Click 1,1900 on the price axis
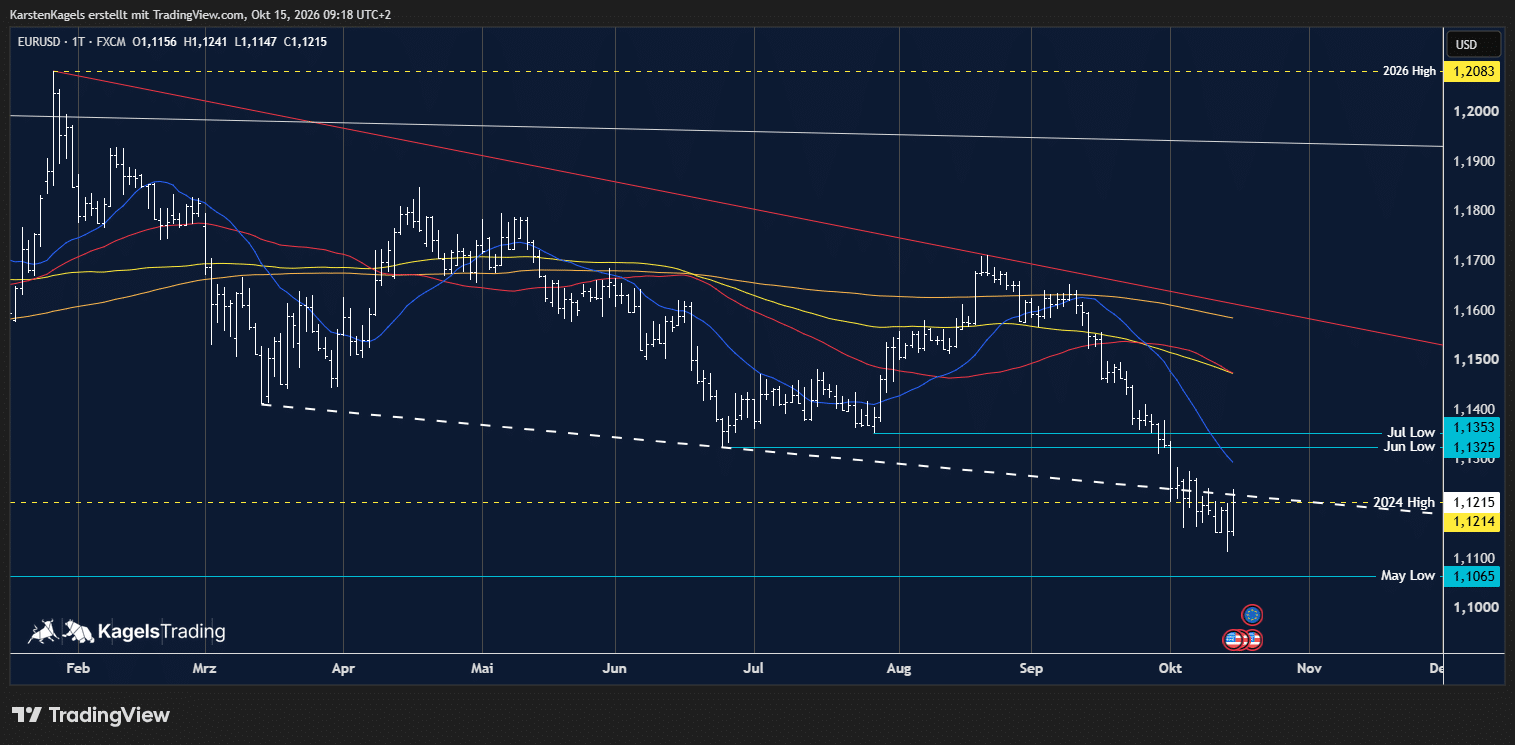This screenshot has height=745, width=1515. 1474,162
